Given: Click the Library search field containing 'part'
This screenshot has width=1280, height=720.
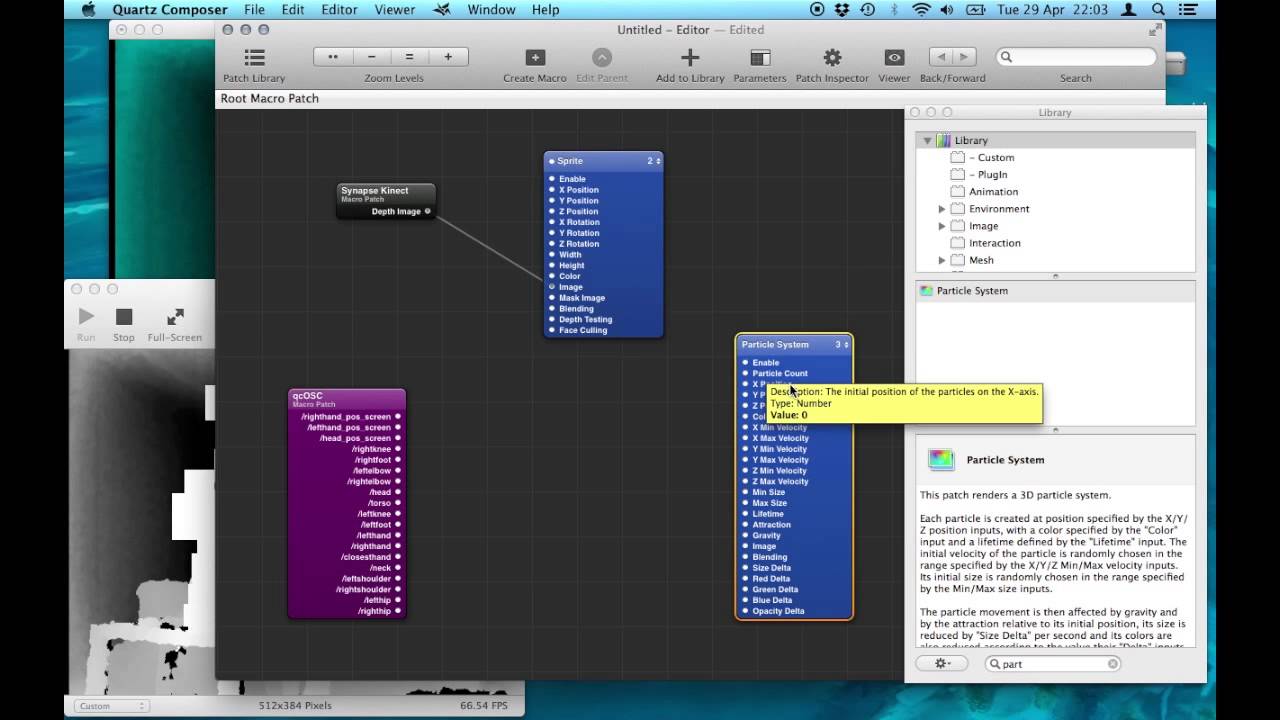Looking at the screenshot, I should 1052,664.
